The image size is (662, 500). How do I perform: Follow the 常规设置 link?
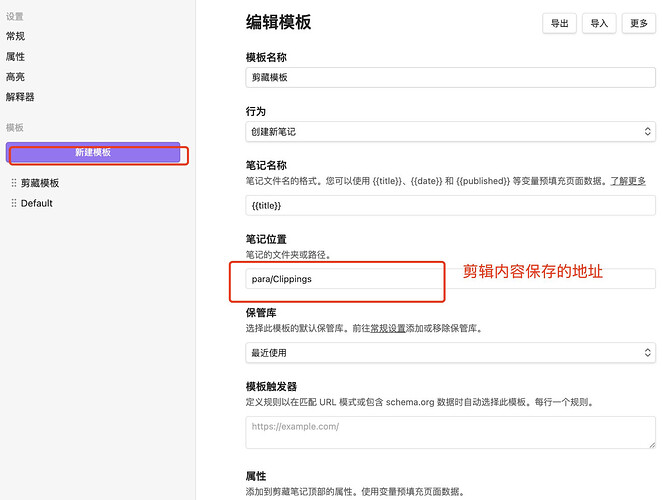tap(388, 328)
